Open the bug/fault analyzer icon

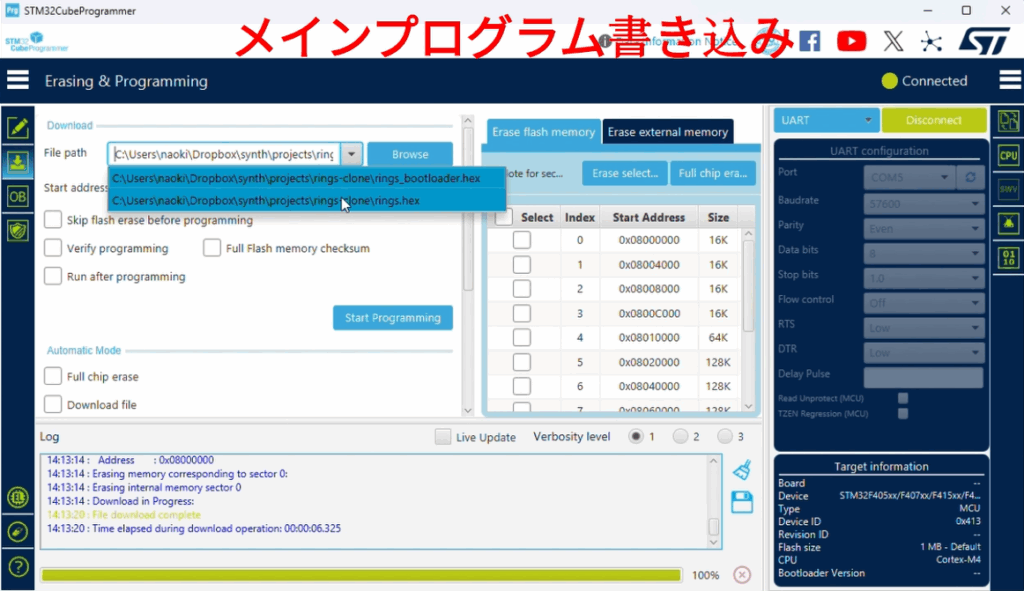tap(1008, 224)
